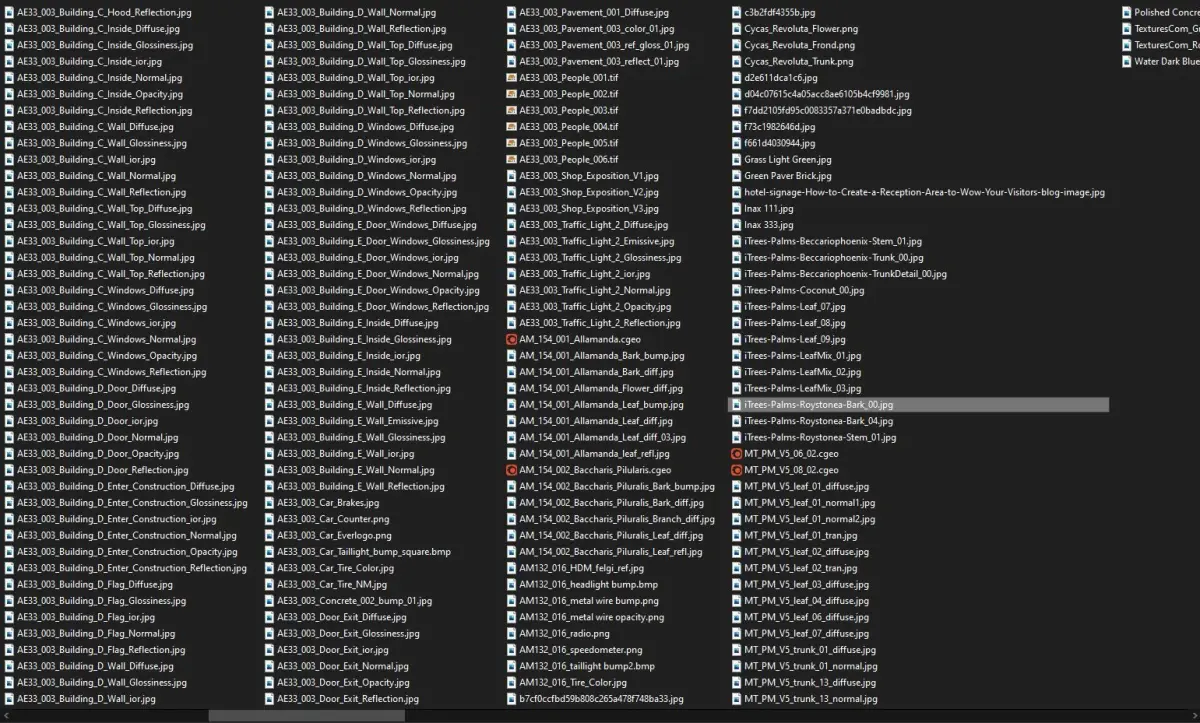Select AE33_003_Building_C_Wall_Diffuse.jpg
1200x723 pixels.
click(95, 127)
